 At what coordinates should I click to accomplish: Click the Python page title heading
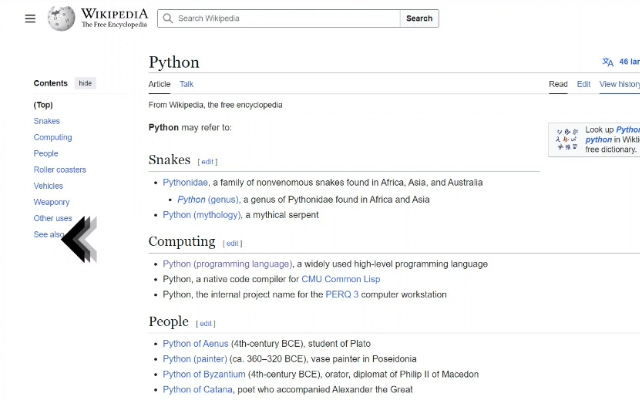tap(174, 62)
